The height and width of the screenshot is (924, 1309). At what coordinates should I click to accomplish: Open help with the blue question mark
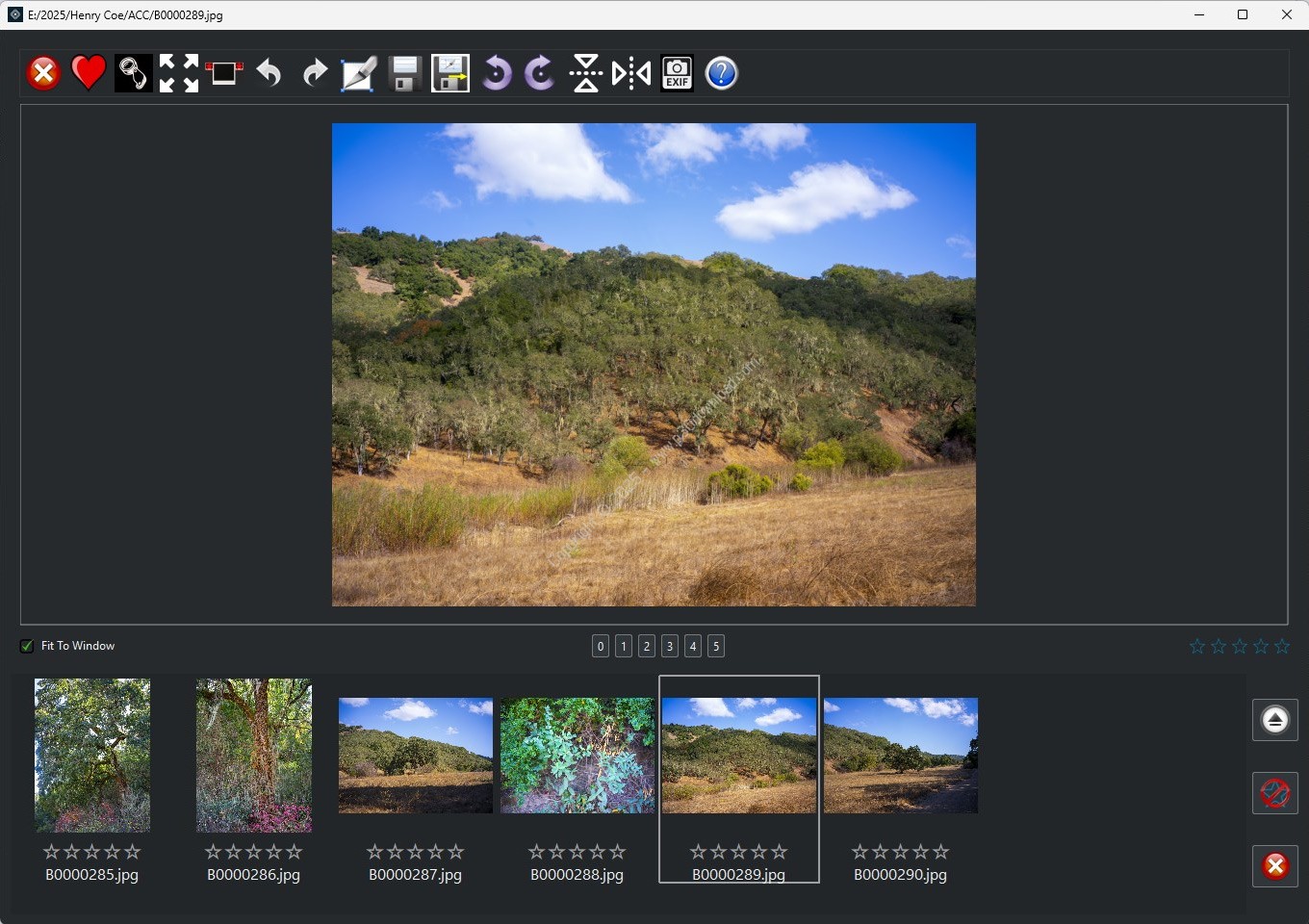coord(721,73)
